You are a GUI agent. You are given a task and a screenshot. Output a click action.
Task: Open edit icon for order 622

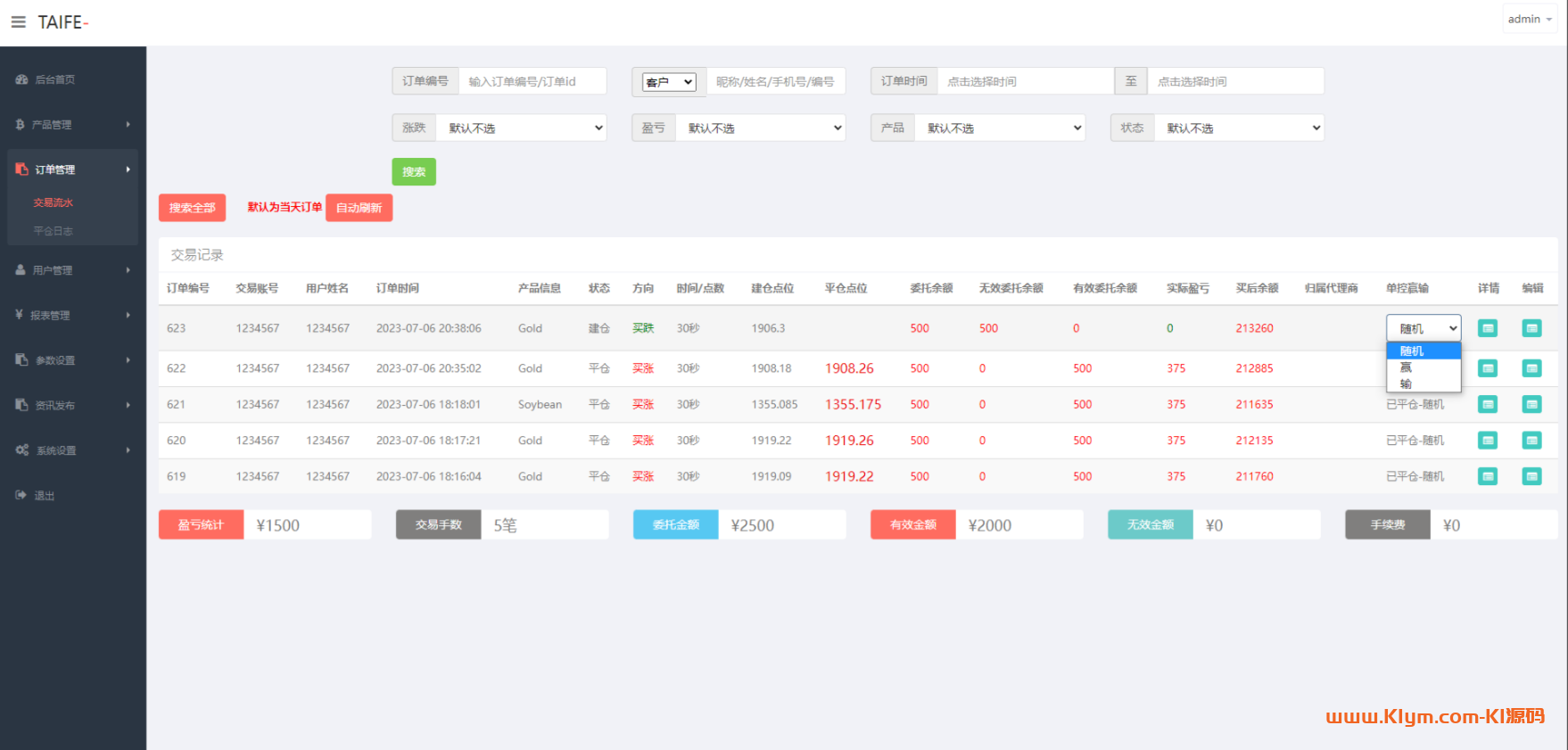[x=1531, y=368]
